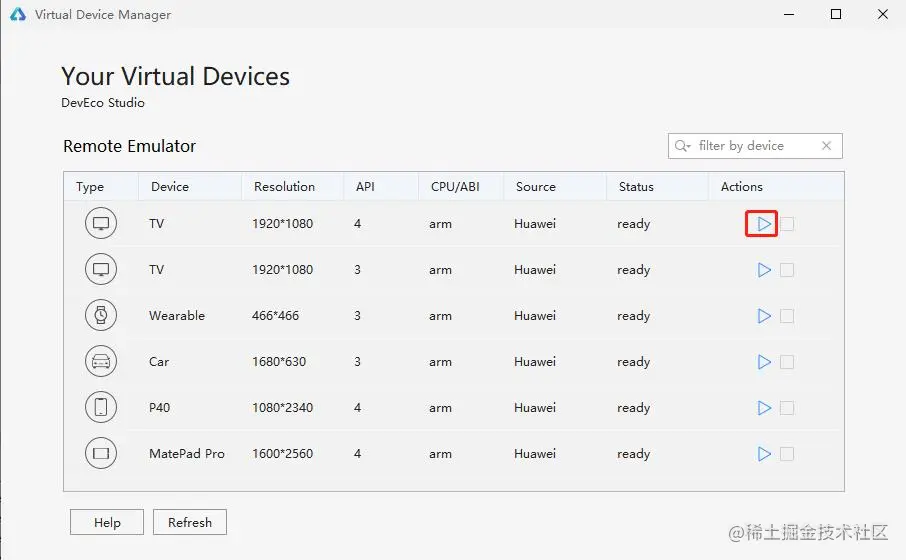Click the Refresh button
Viewport: 906px width, 560px height.
coord(190,522)
